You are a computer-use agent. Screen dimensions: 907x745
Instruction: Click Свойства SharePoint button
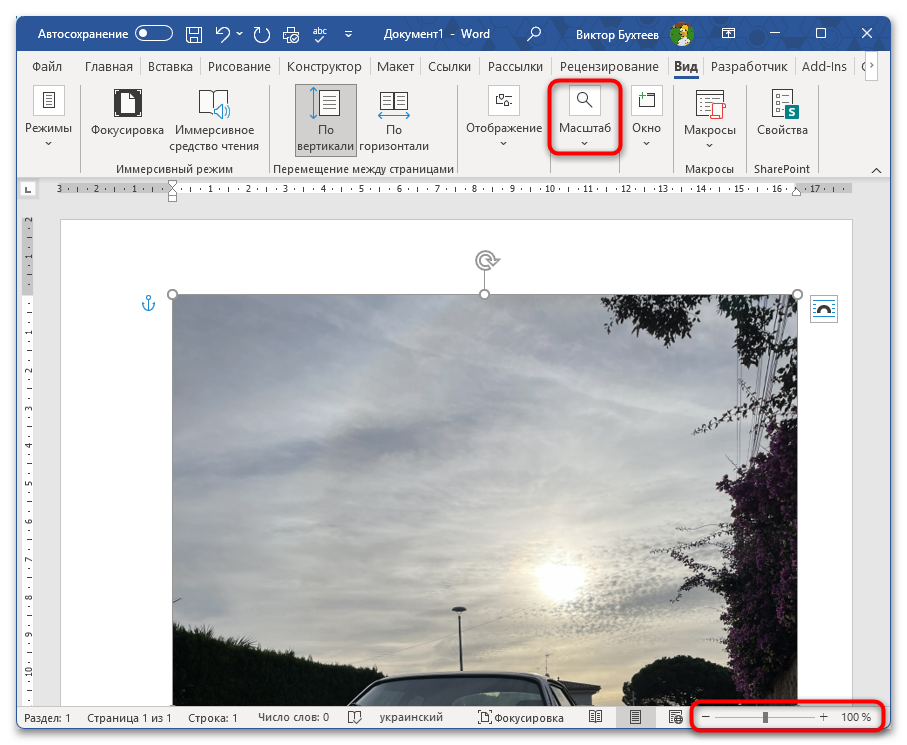click(782, 113)
